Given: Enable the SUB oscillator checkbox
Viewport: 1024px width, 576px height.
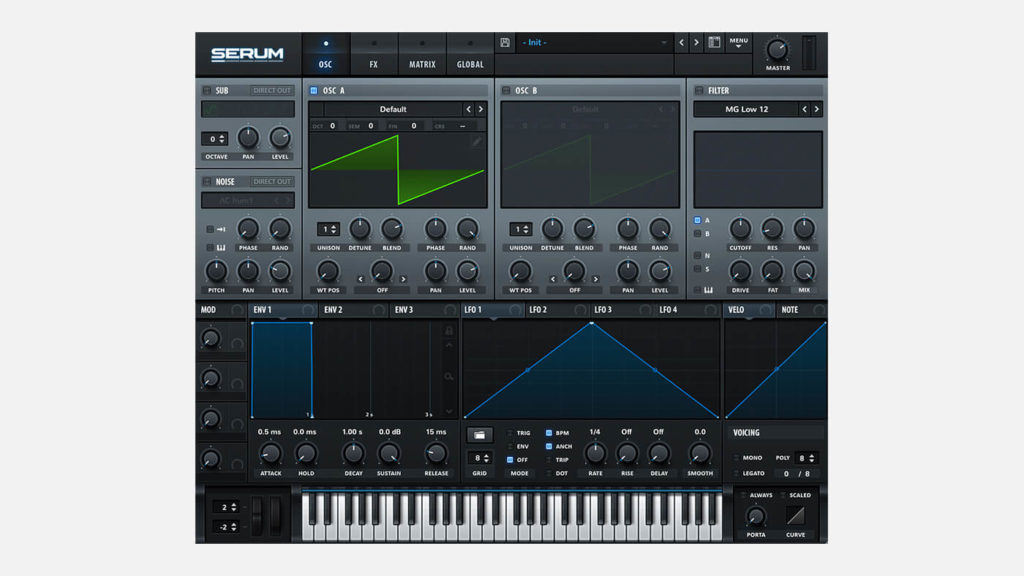Looking at the screenshot, I should coord(206,91).
